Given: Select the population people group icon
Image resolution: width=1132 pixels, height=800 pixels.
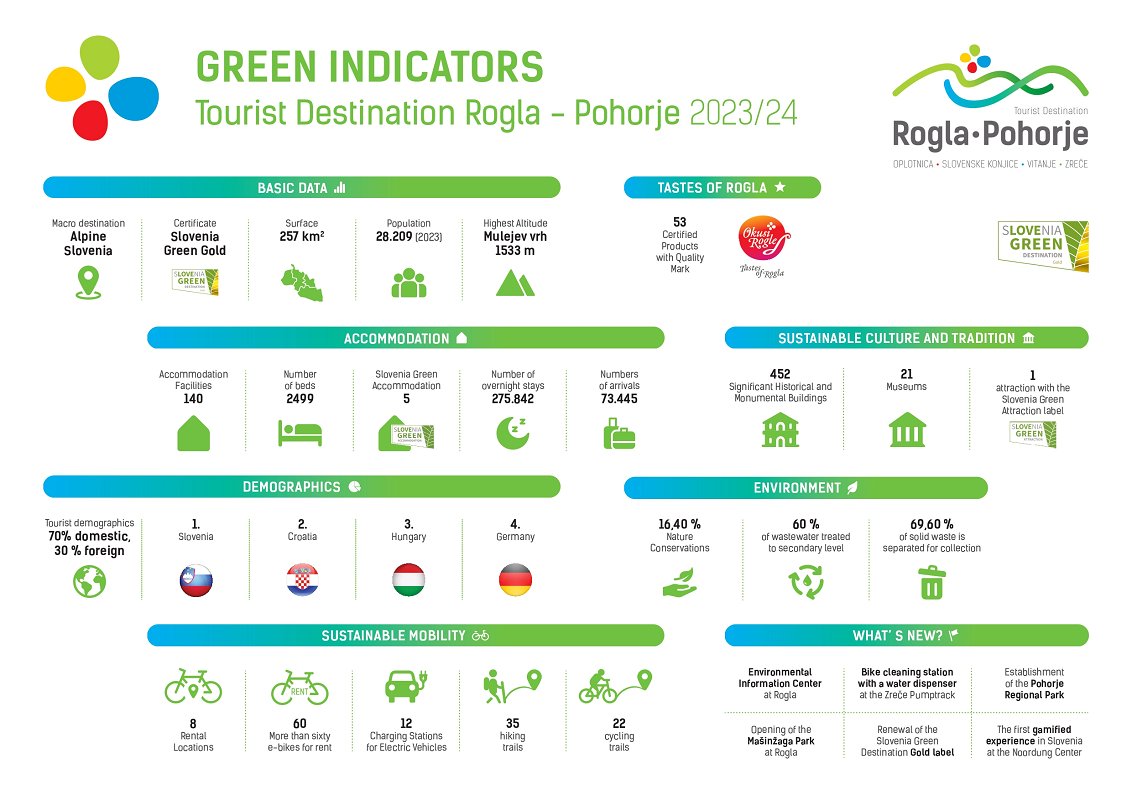Looking at the screenshot, I should pyautogui.click(x=409, y=284).
